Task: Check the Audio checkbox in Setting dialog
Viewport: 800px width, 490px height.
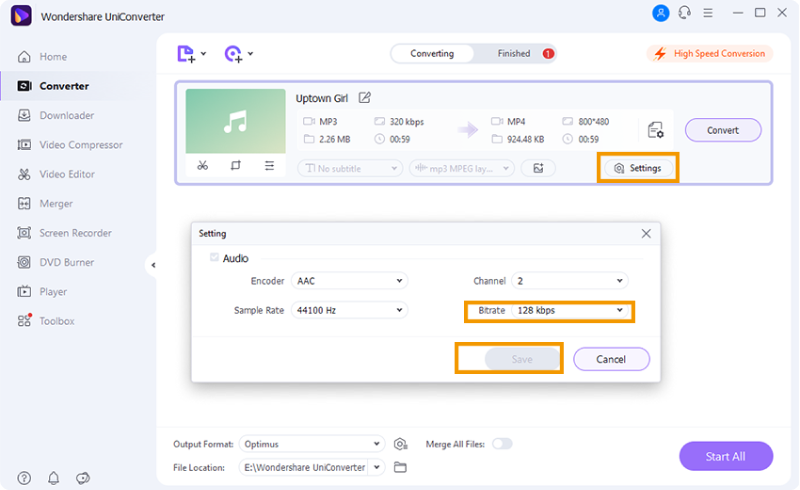Action: [x=214, y=258]
